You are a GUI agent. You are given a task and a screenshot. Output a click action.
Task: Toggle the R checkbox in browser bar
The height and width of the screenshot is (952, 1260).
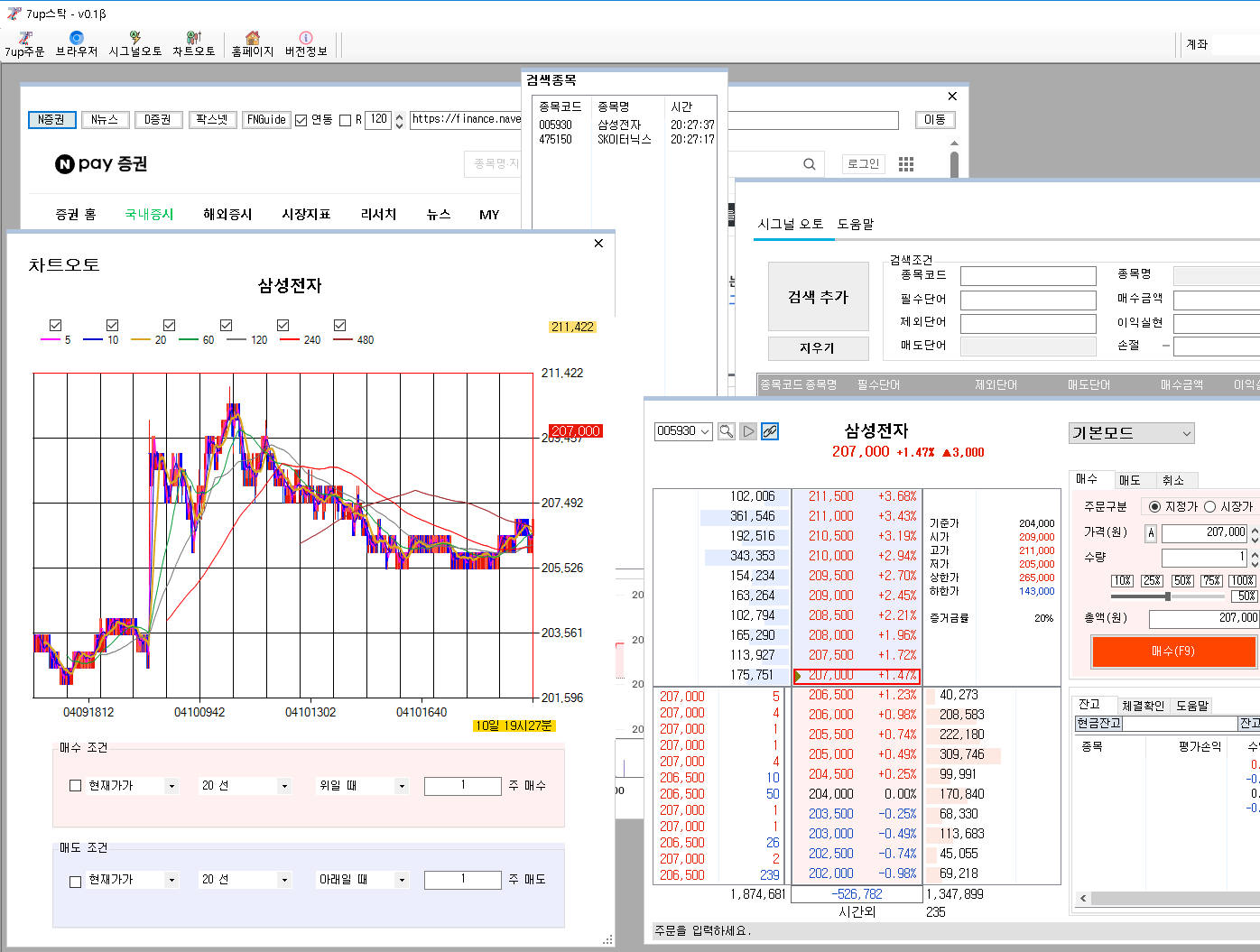345,120
